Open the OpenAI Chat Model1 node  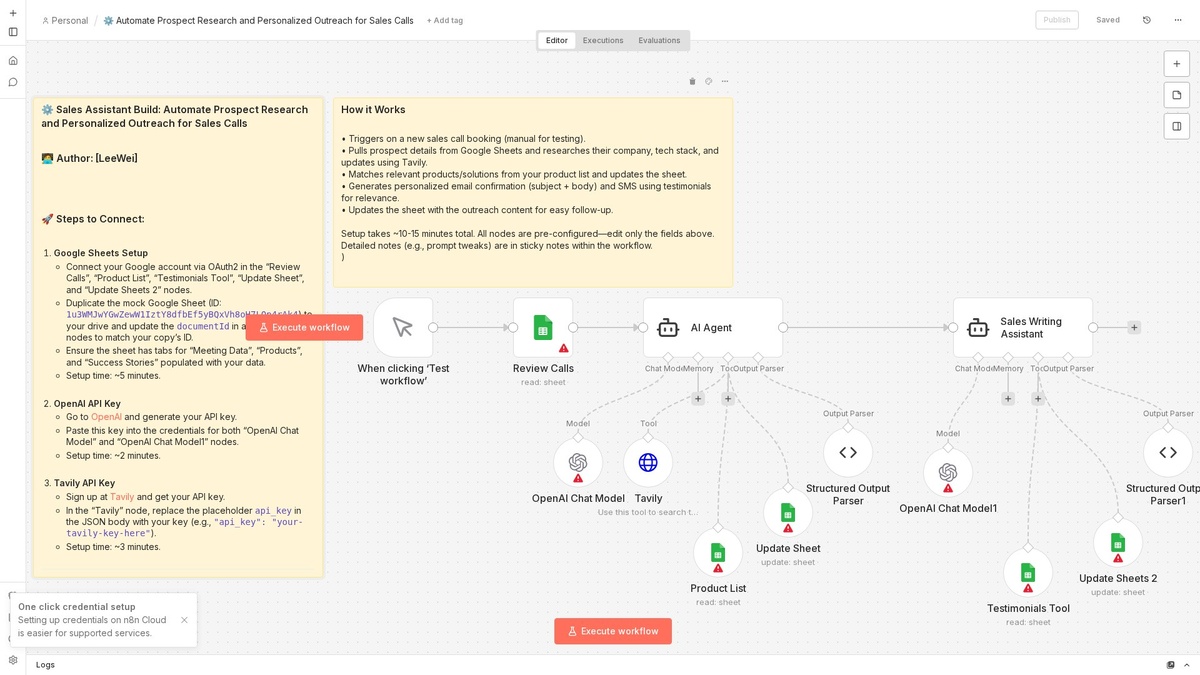coord(948,472)
